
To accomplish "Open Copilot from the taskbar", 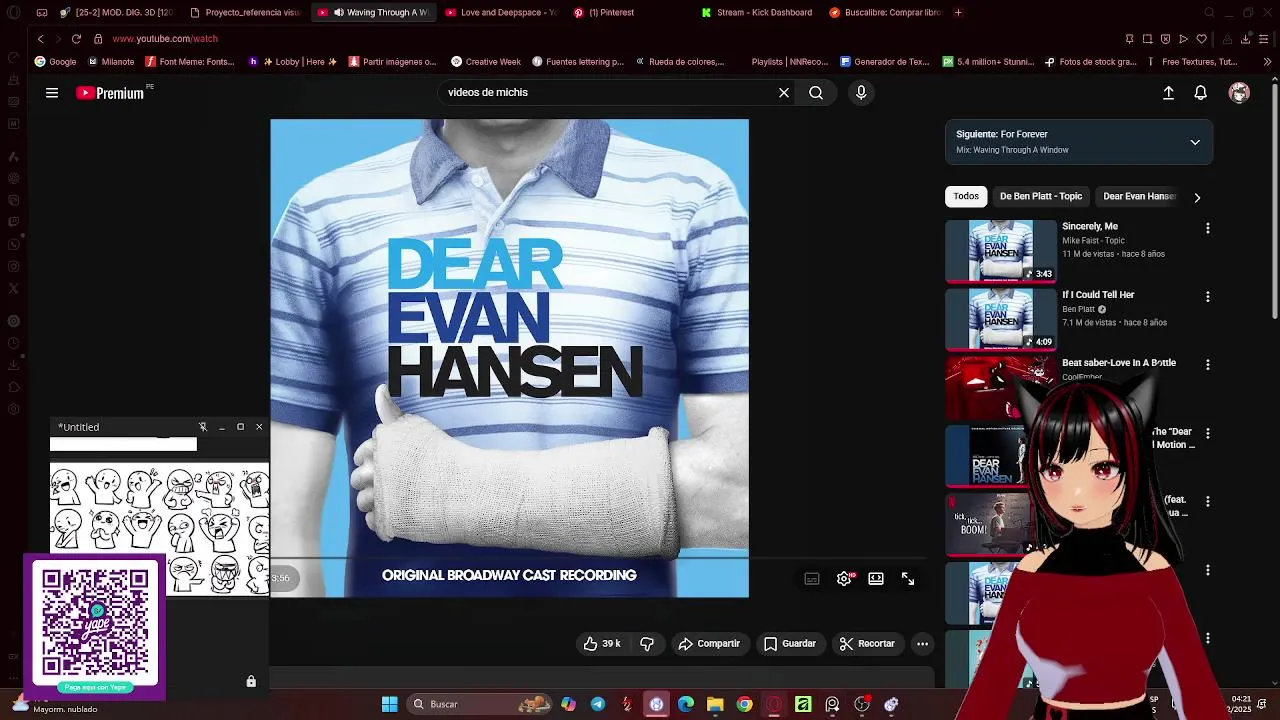I will (x=568, y=704).
